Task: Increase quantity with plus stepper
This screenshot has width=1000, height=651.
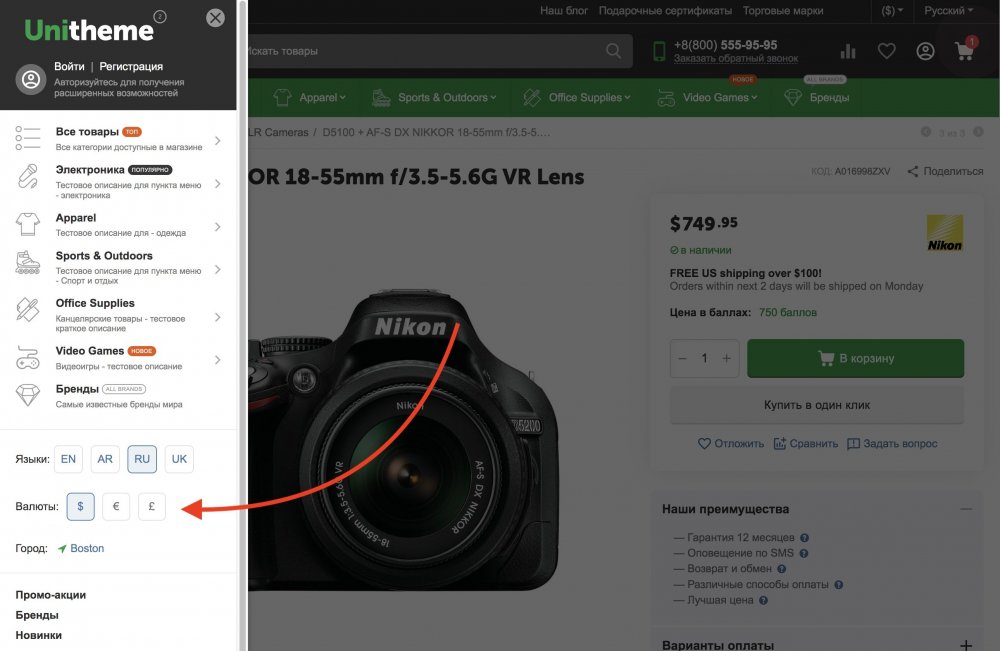Action: pos(727,358)
